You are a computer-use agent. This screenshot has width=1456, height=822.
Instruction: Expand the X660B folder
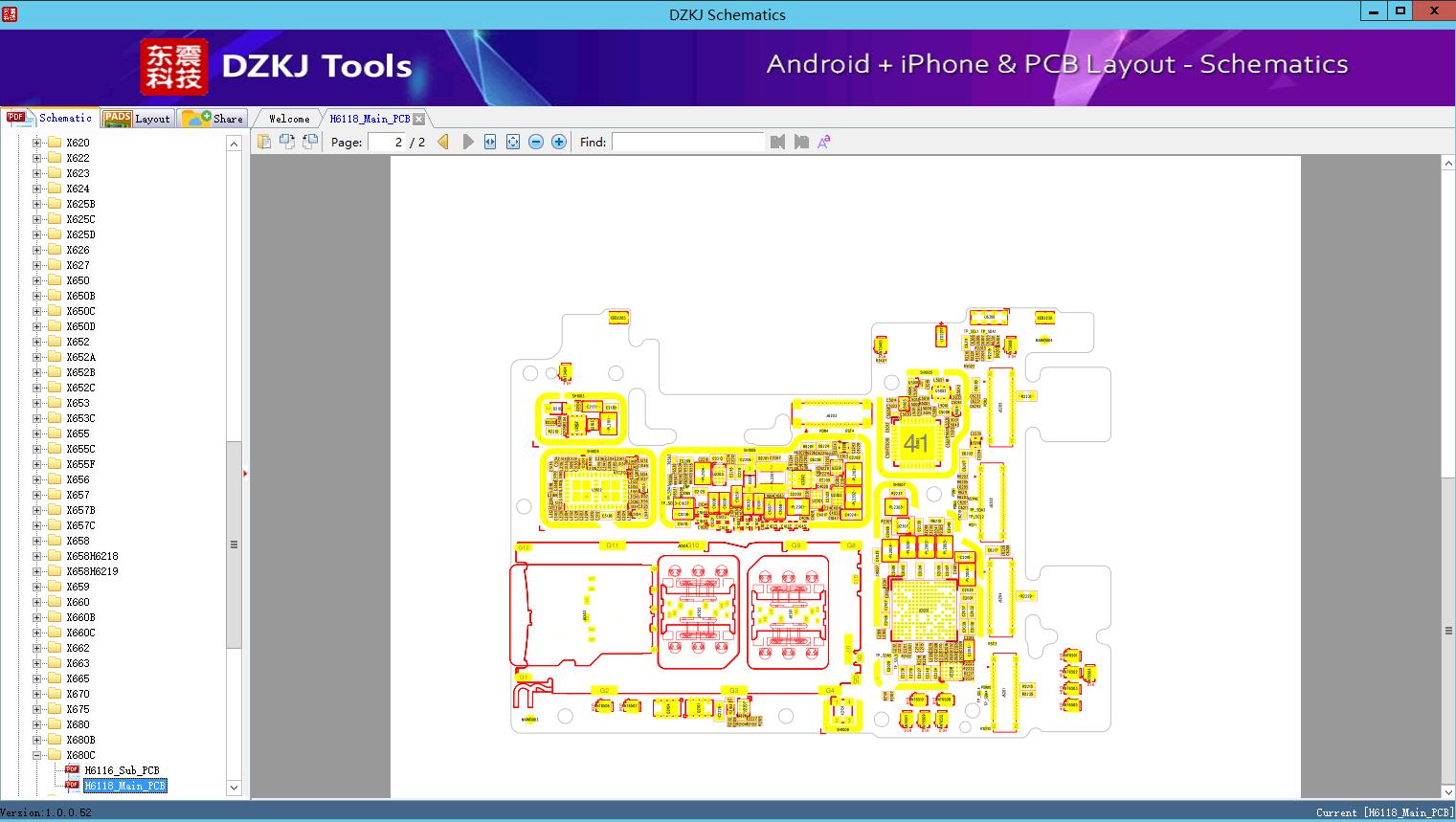36,617
